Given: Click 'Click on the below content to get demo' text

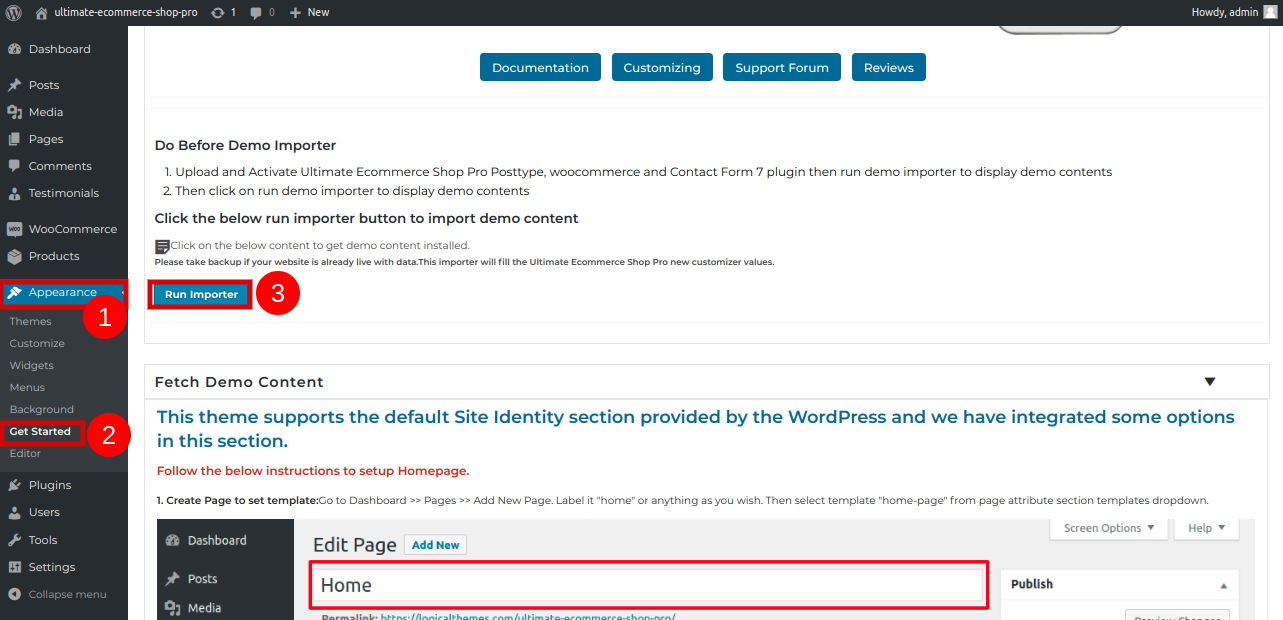Looking at the screenshot, I should pyautogui.click(x=320, y=245).
